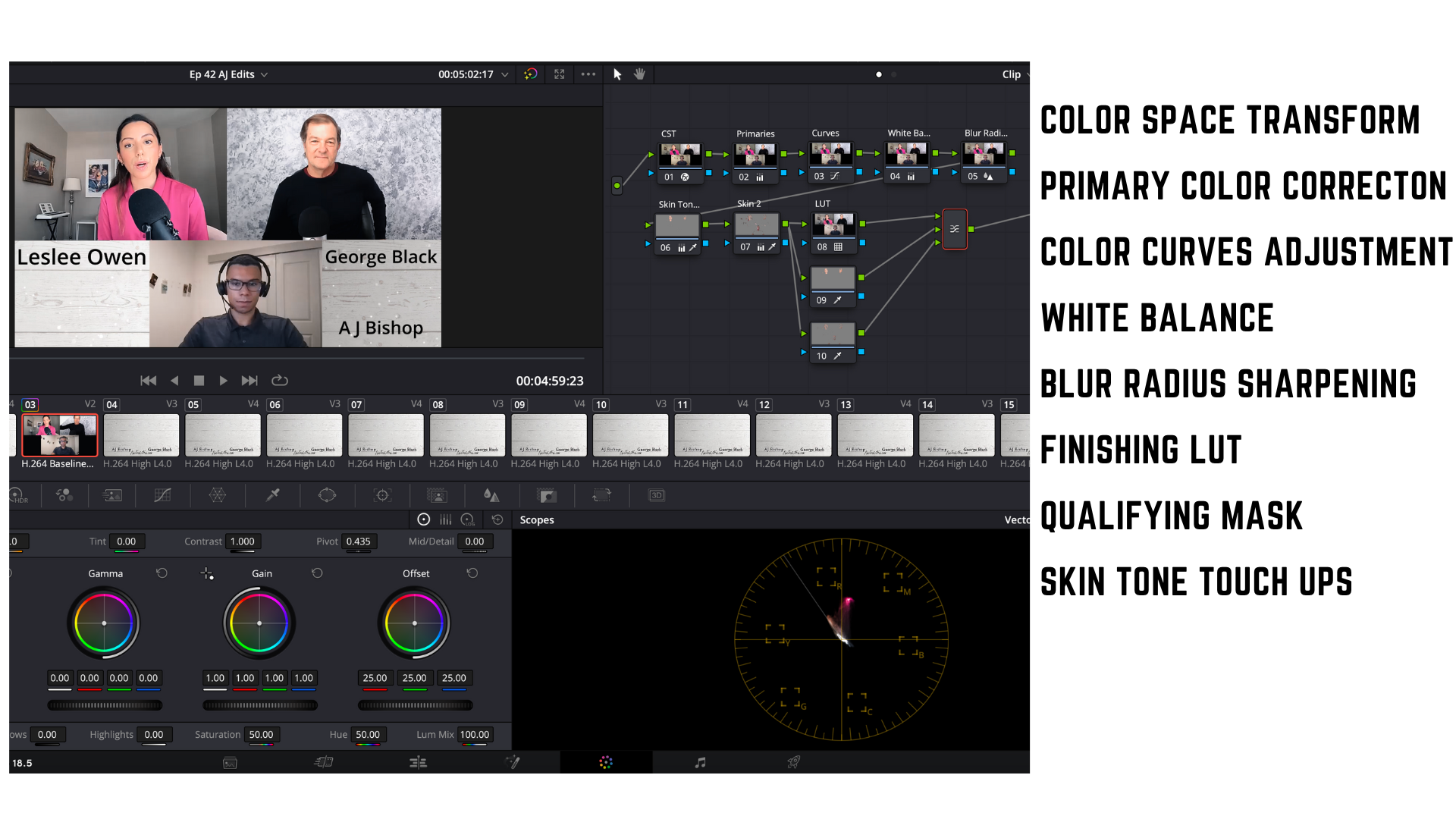
Task: Open the Color Warper palette
Action: (218, 495)
